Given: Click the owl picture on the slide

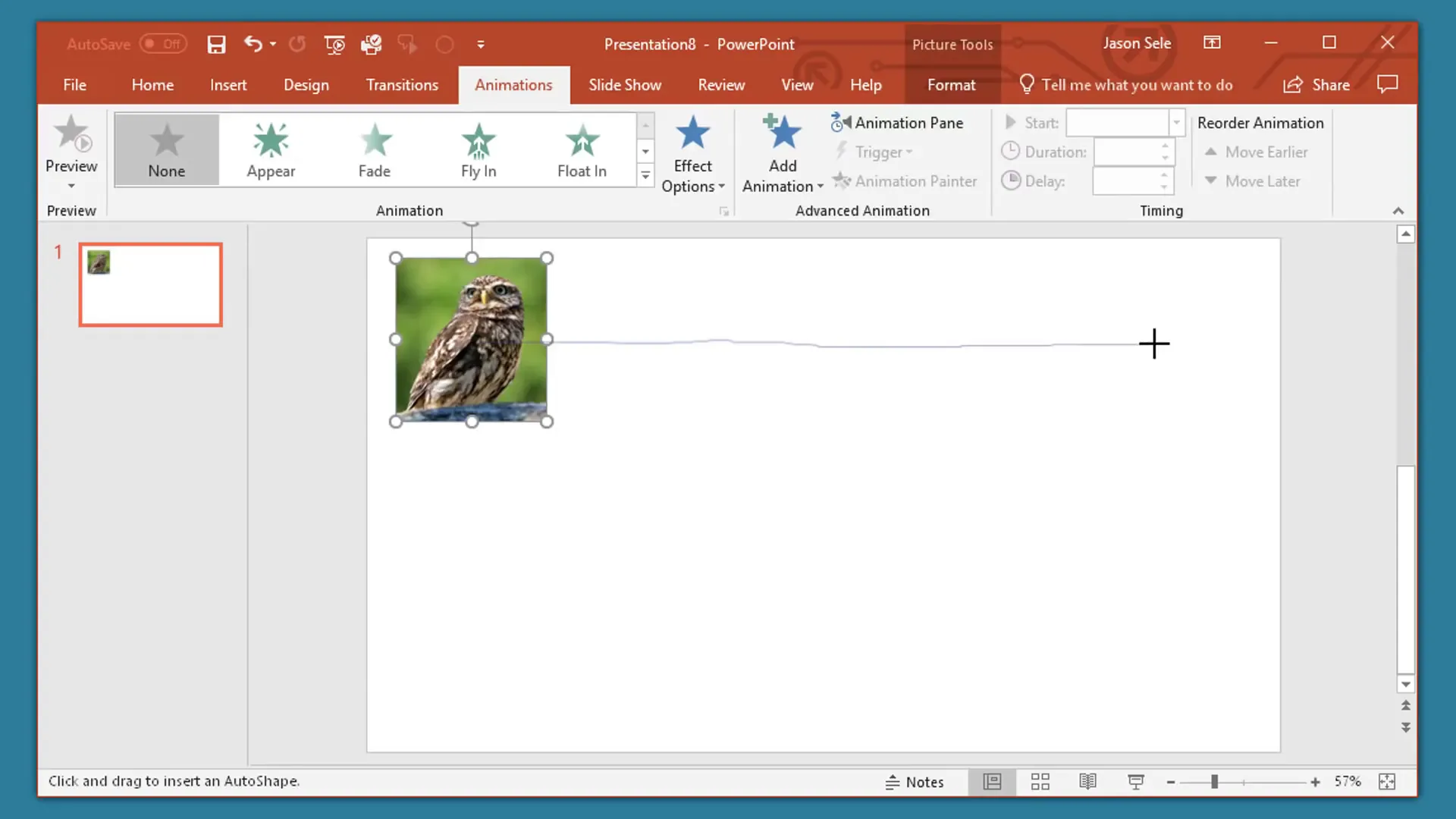Looking at the screenshot, I should pyautogui.click(x=471, y=340).
